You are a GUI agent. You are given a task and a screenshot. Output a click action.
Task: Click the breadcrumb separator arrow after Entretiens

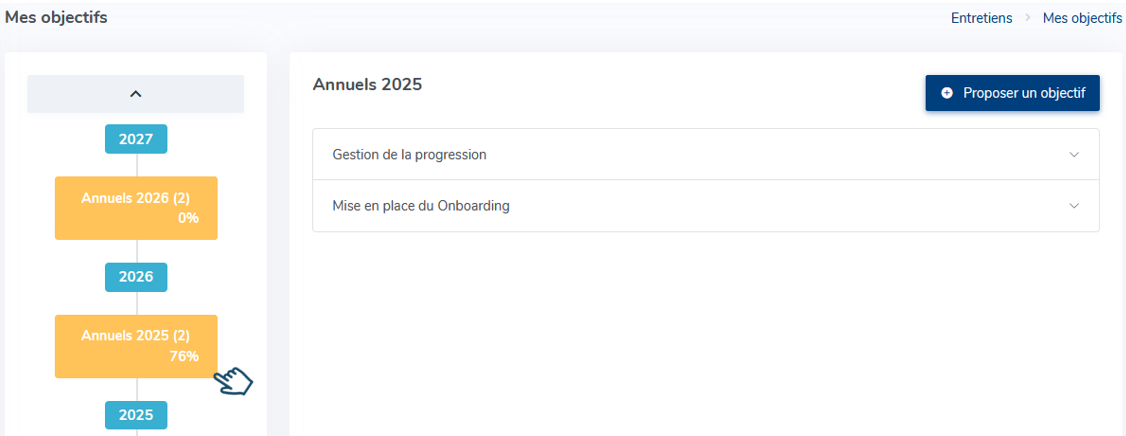click(1028, 18)
